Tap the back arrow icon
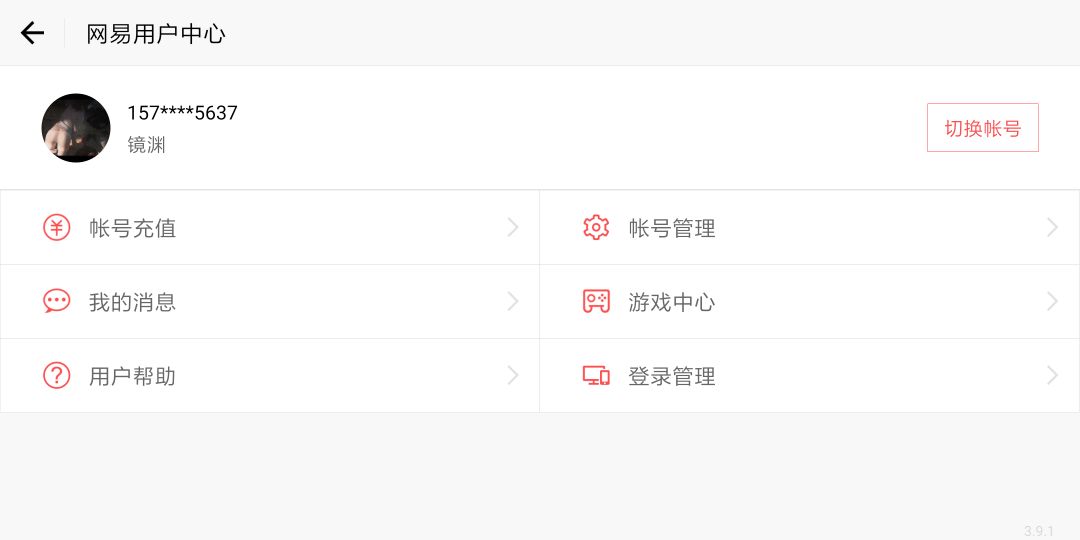The image size is (1080, 540). (x=33, y=33)
